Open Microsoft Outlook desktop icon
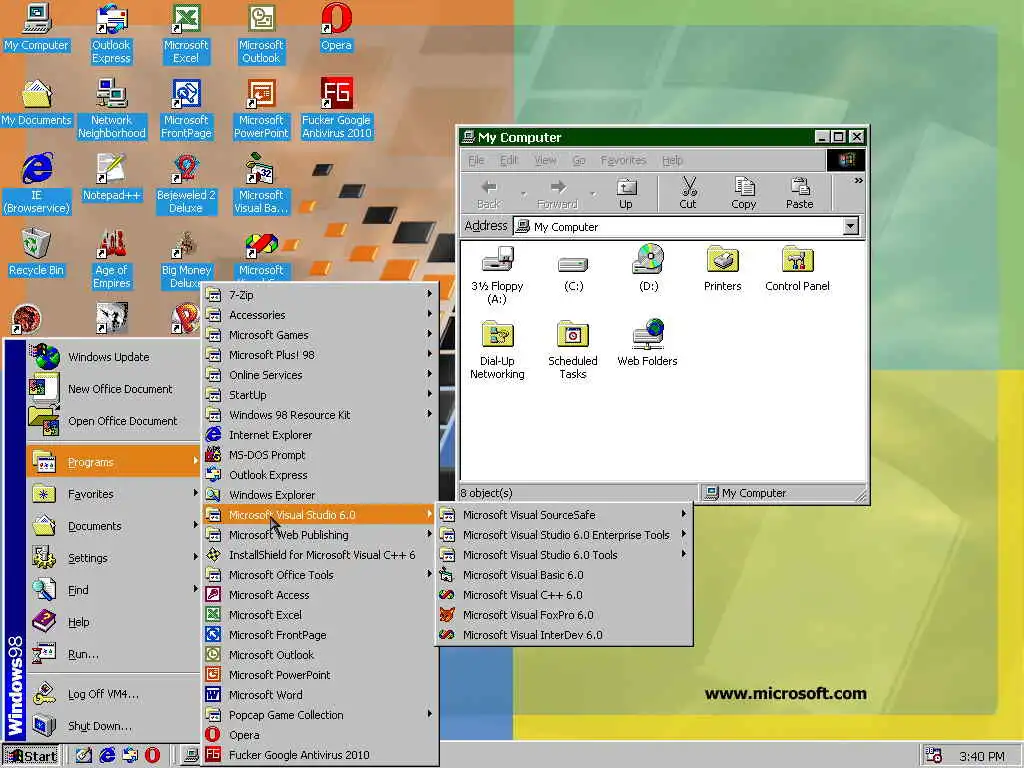1024x768 pixels. [261, 34]
